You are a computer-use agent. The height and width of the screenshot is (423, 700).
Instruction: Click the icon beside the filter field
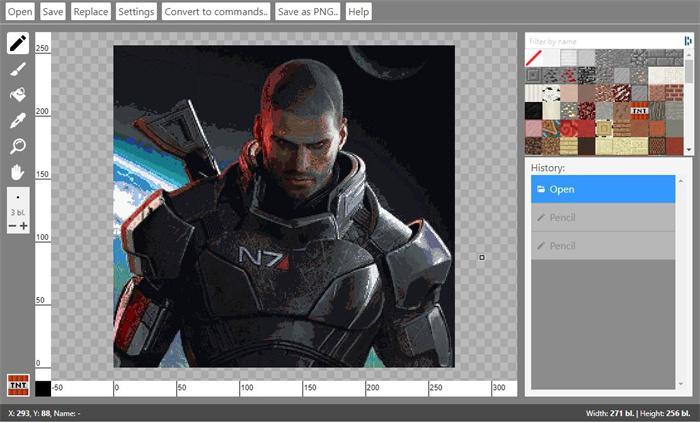pyautogui.click(x=687, y=41)
